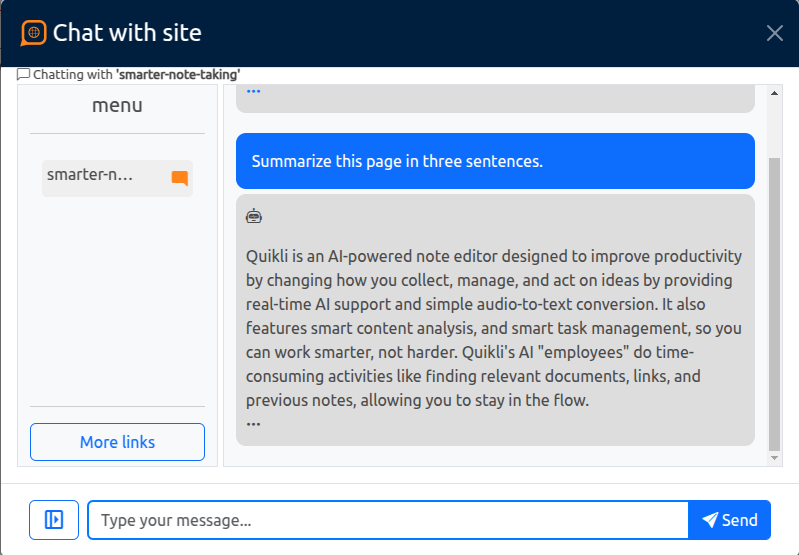Click the orange chat icon on smarter-n… item
Image resolution: width=799 pixels, height=555 pixels.
(x=180, y=178)
